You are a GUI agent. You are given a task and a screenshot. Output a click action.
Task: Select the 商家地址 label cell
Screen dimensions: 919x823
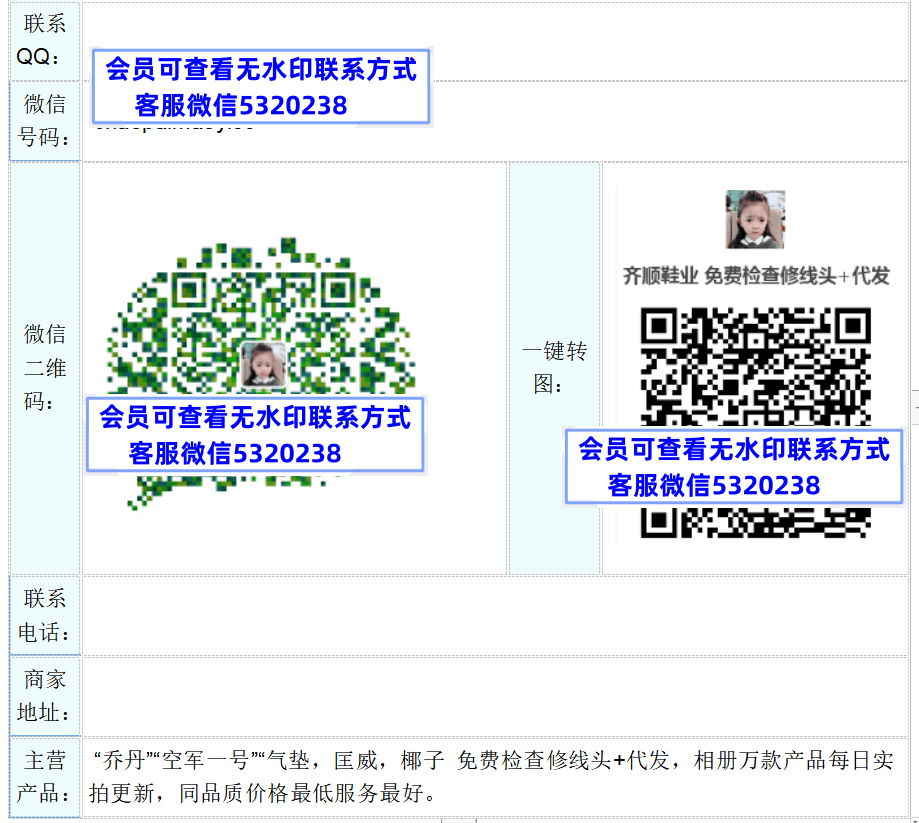(45, 696)
